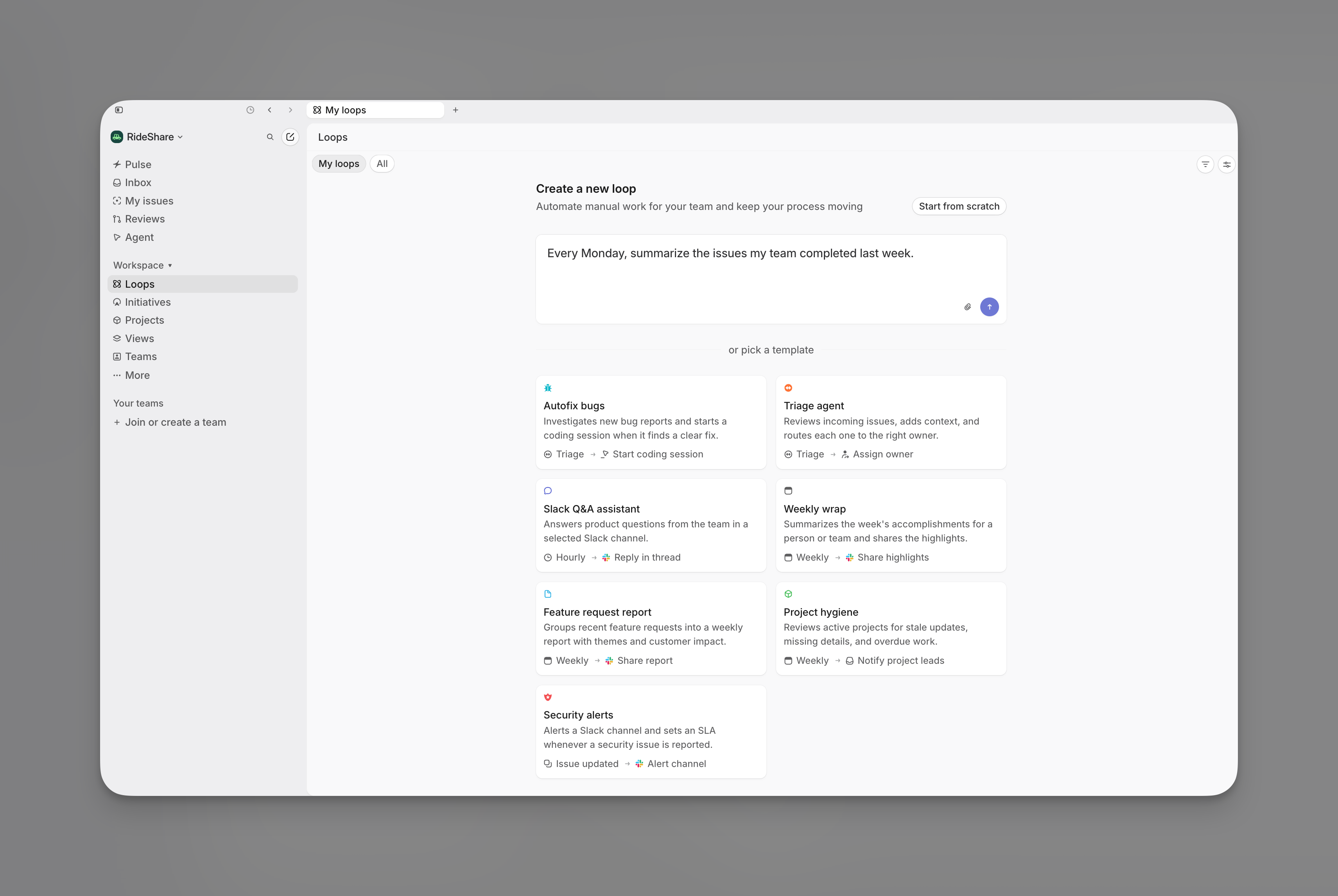This screenshot has width=1338, height=896.
Task: Select the All filter tab
Action: 382,164
